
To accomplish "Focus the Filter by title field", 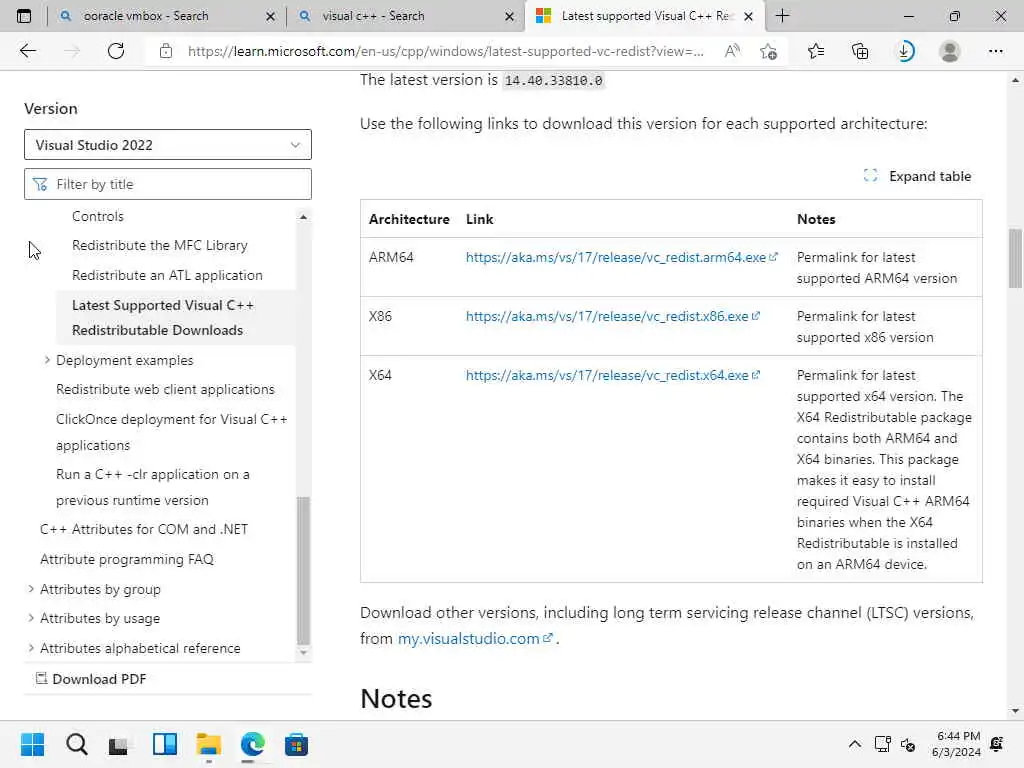I will [x=168, y=184].
